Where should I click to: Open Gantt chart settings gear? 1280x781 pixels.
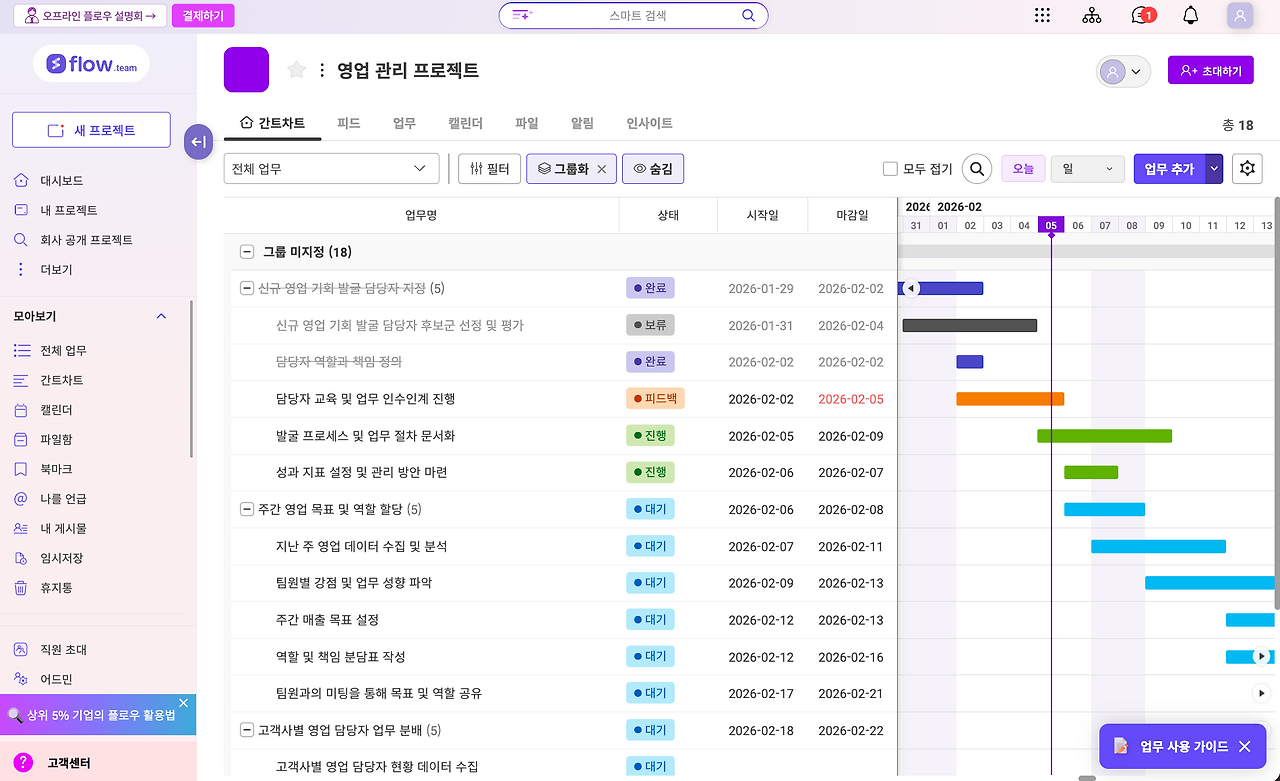(x=1247, y=168)
